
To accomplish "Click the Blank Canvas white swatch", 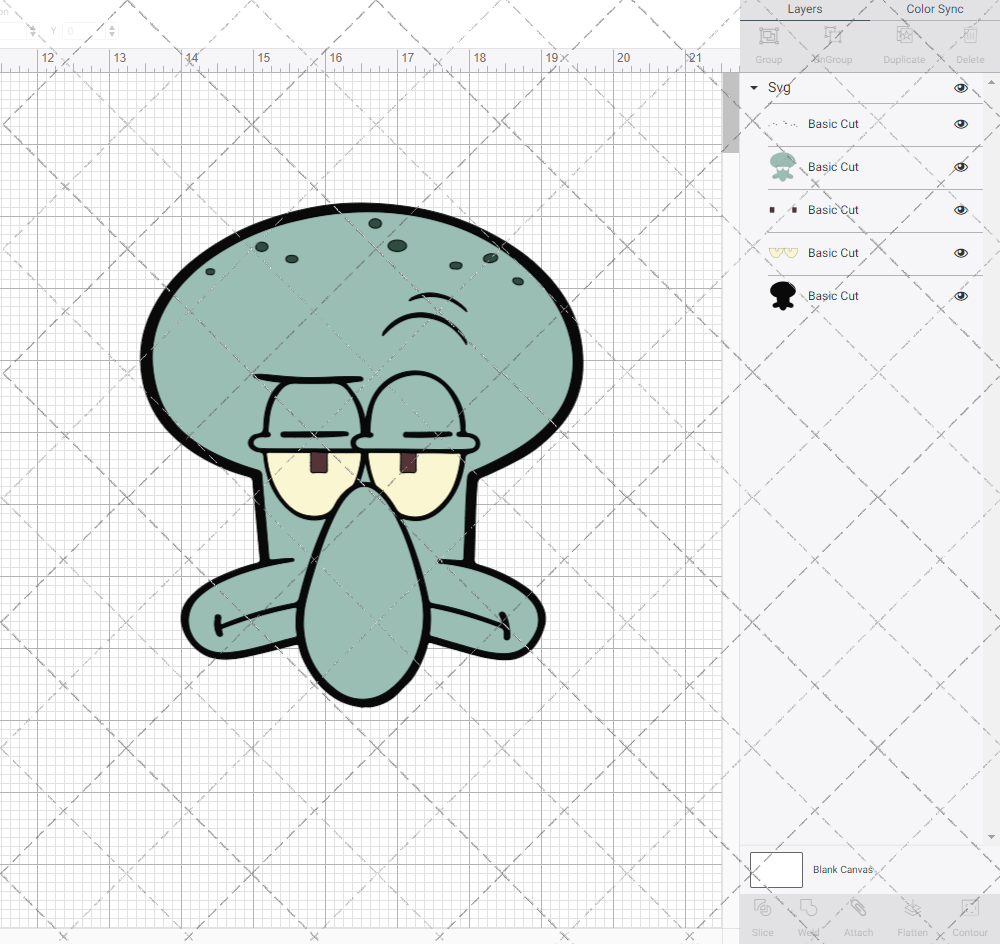I will coord(776,869).
